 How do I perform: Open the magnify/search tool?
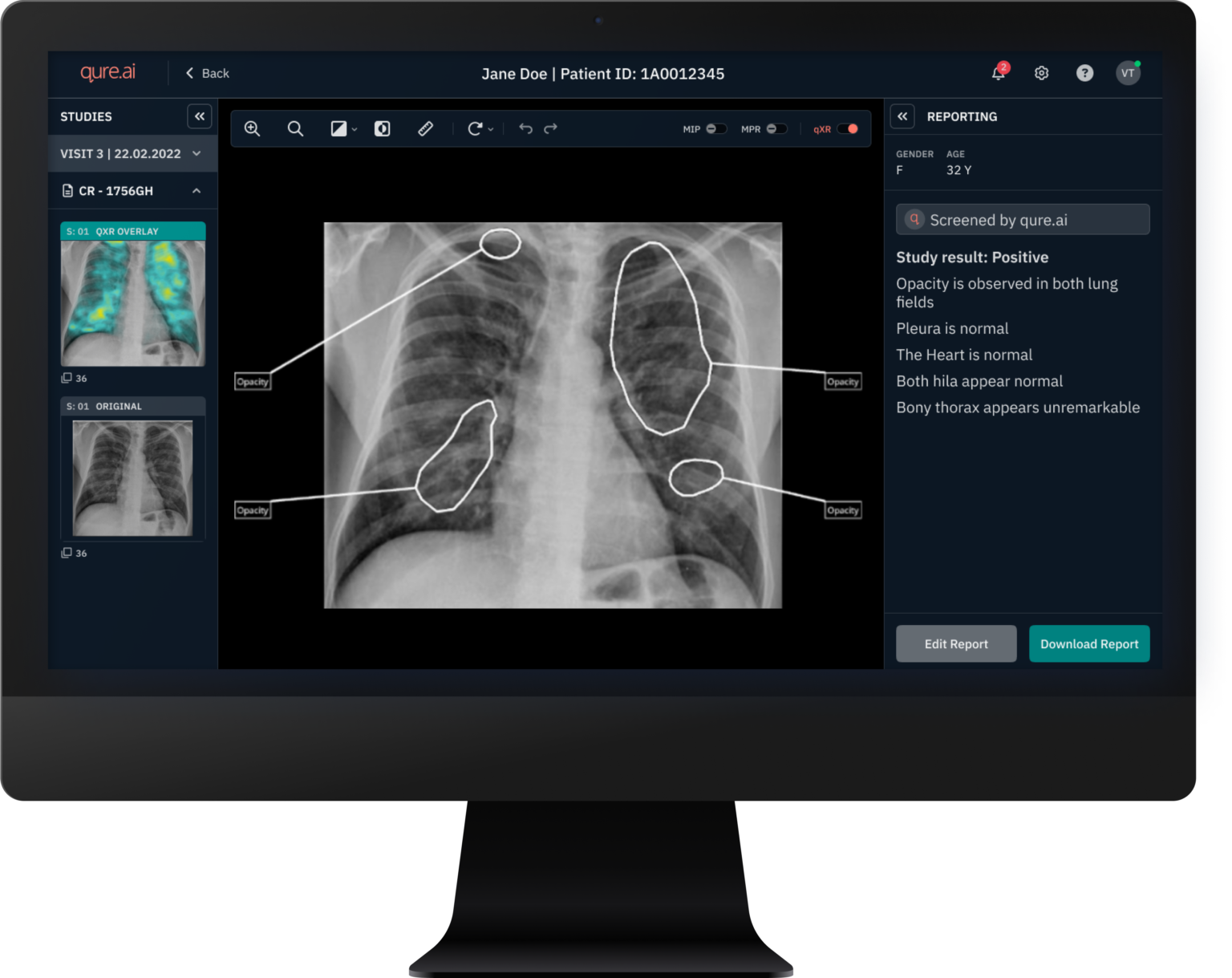tap(295, 128)
